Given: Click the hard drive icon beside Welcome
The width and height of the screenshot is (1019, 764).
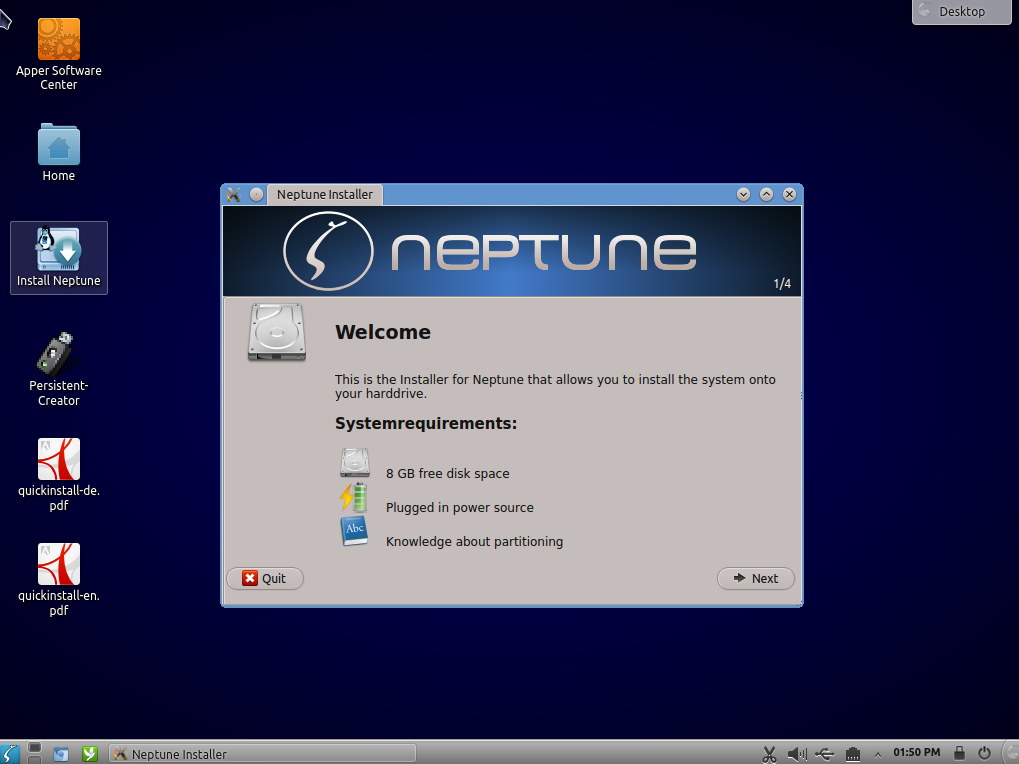Looking at the screenshot, I should tap(277, 331).
